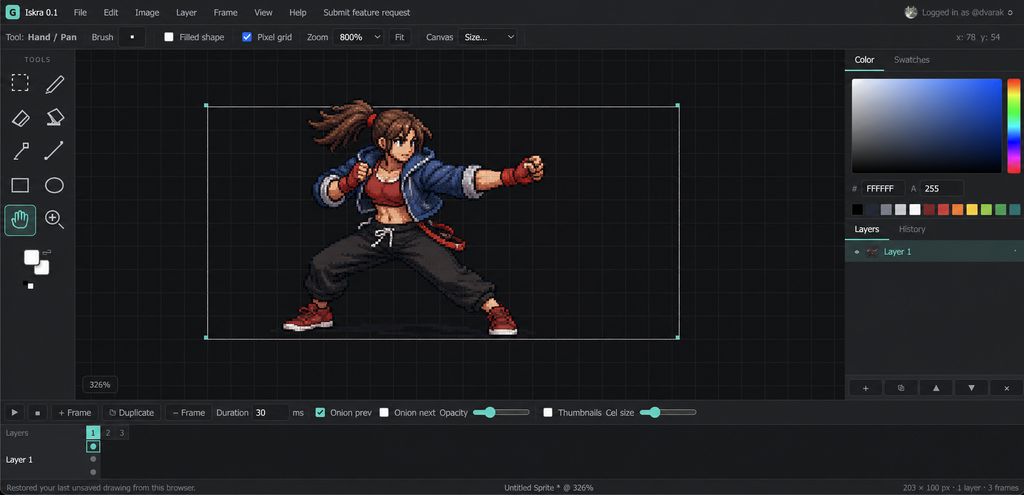Select the Pencil tool
Screen dimensions: 1024x495
point(54,83)
